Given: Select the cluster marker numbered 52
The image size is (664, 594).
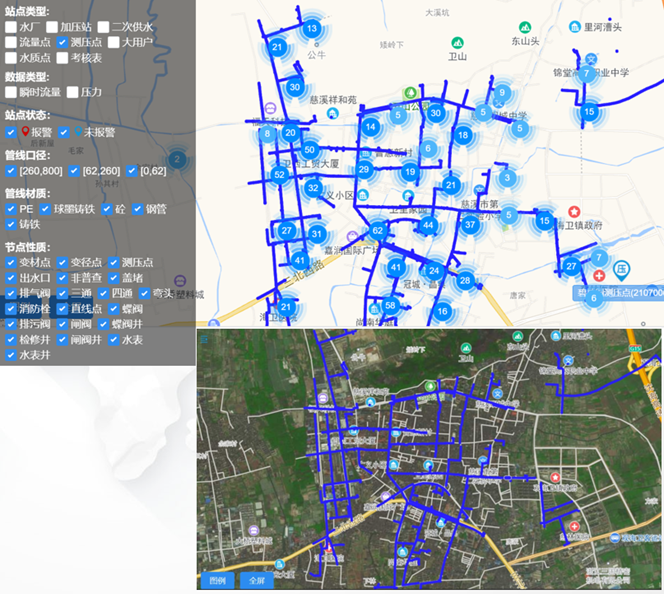Looking at the screenshot, I should click(279, 174).
